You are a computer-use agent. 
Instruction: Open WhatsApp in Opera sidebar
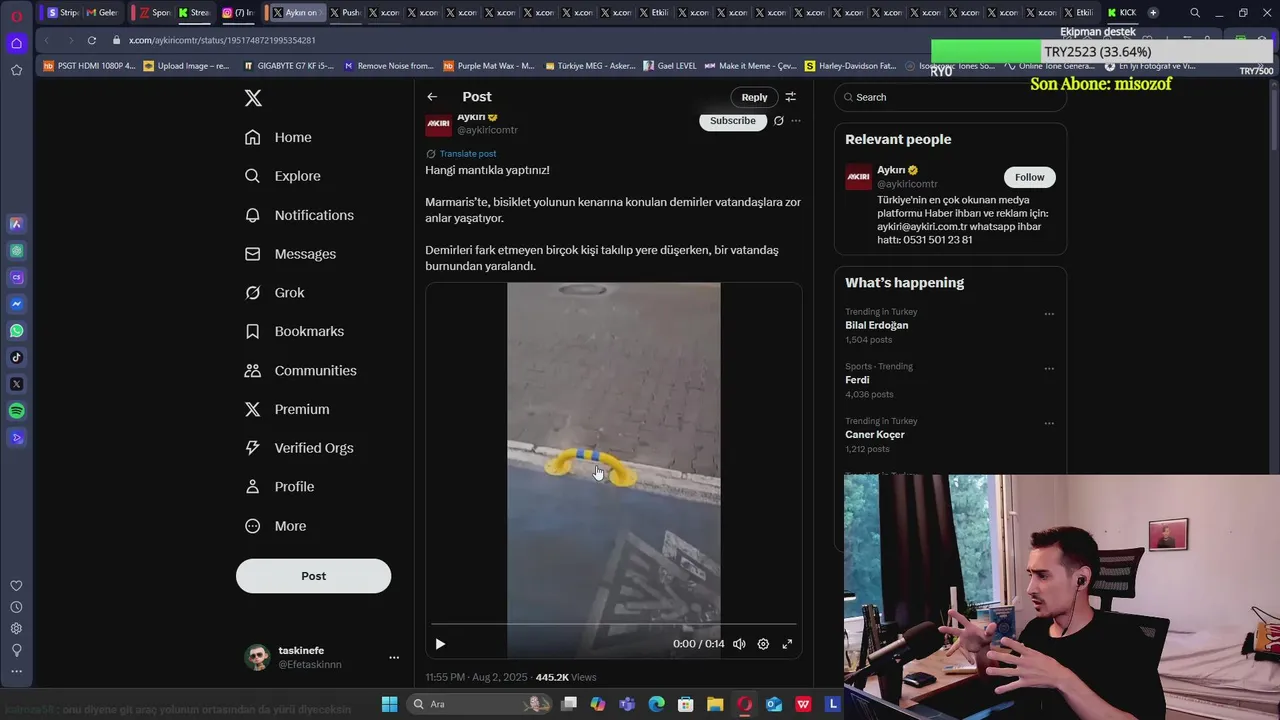click(x=16, y=331)
